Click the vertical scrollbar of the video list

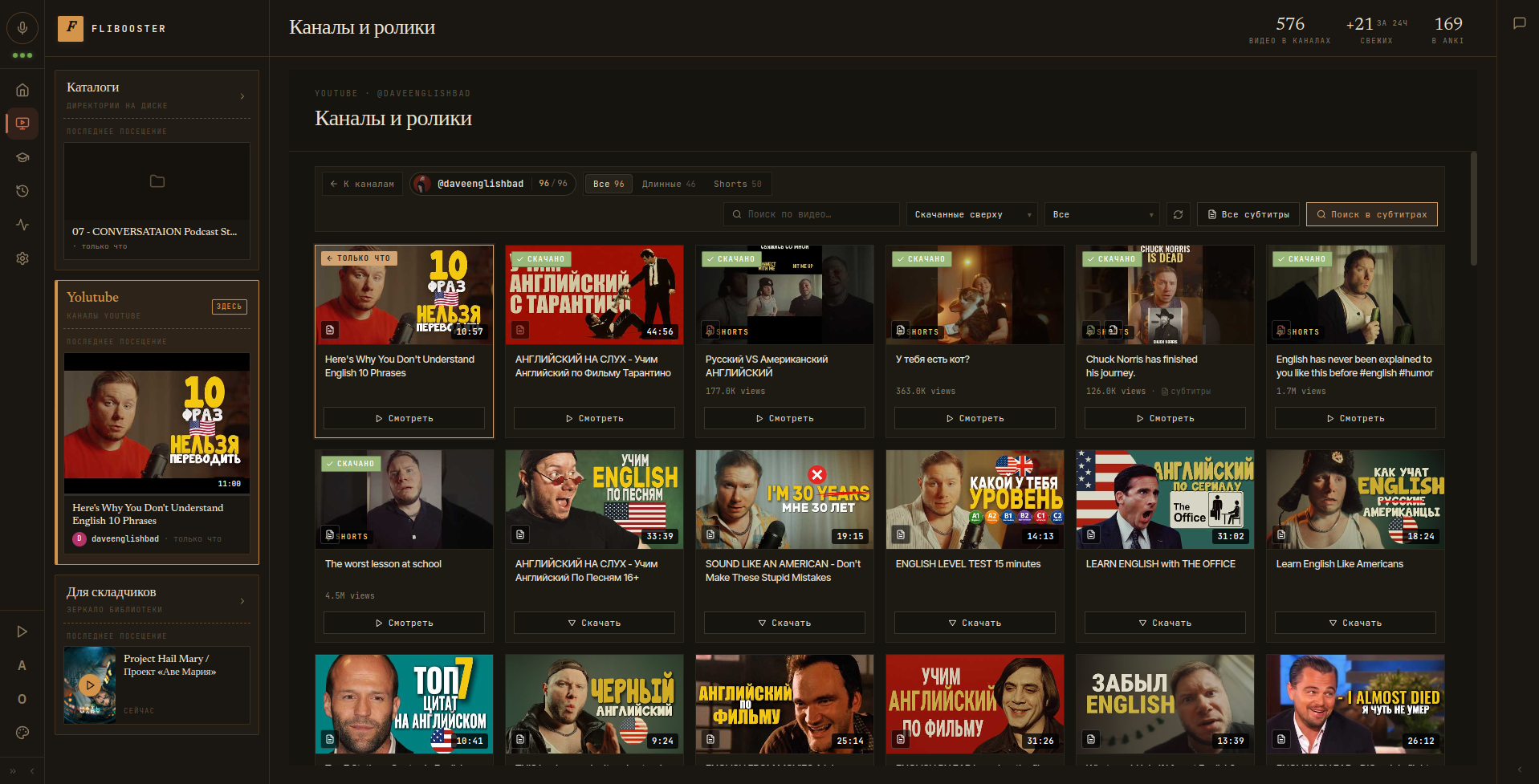pos(1473,209)
